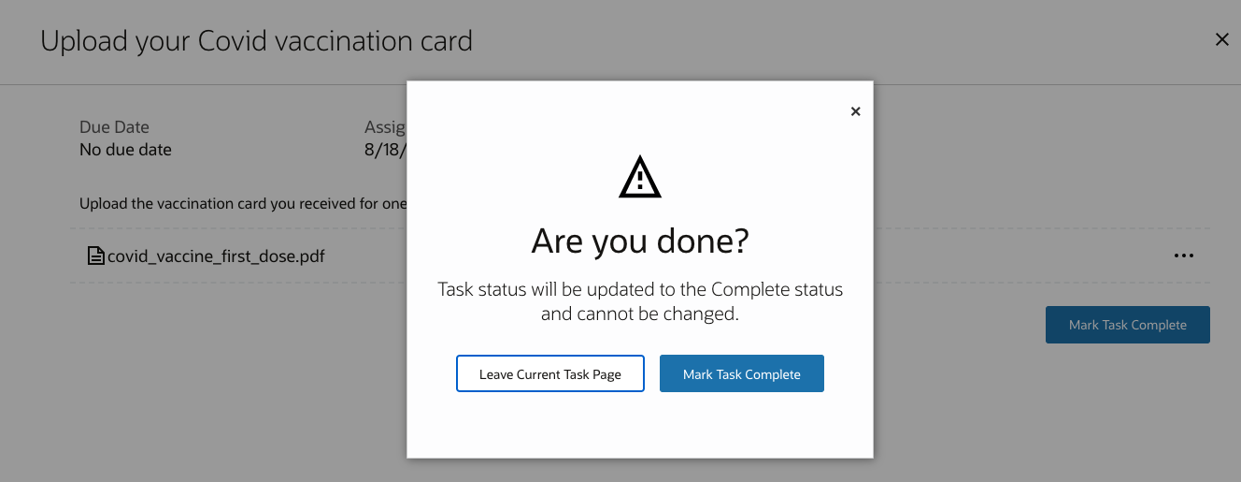Image resolution: width=1241 pixels, height=482 pixels.
Task: Click the 'and cannot be changed.' text line
Action: coord(640,314)
